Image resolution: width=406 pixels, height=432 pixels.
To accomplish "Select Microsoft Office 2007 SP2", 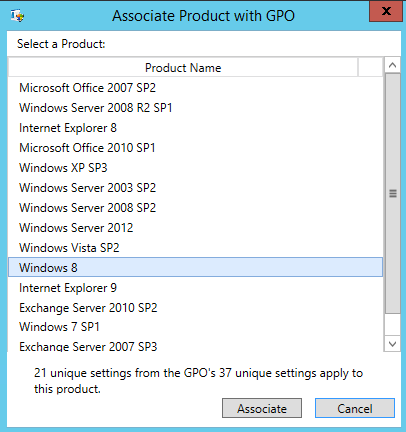I will pos(195,88).
